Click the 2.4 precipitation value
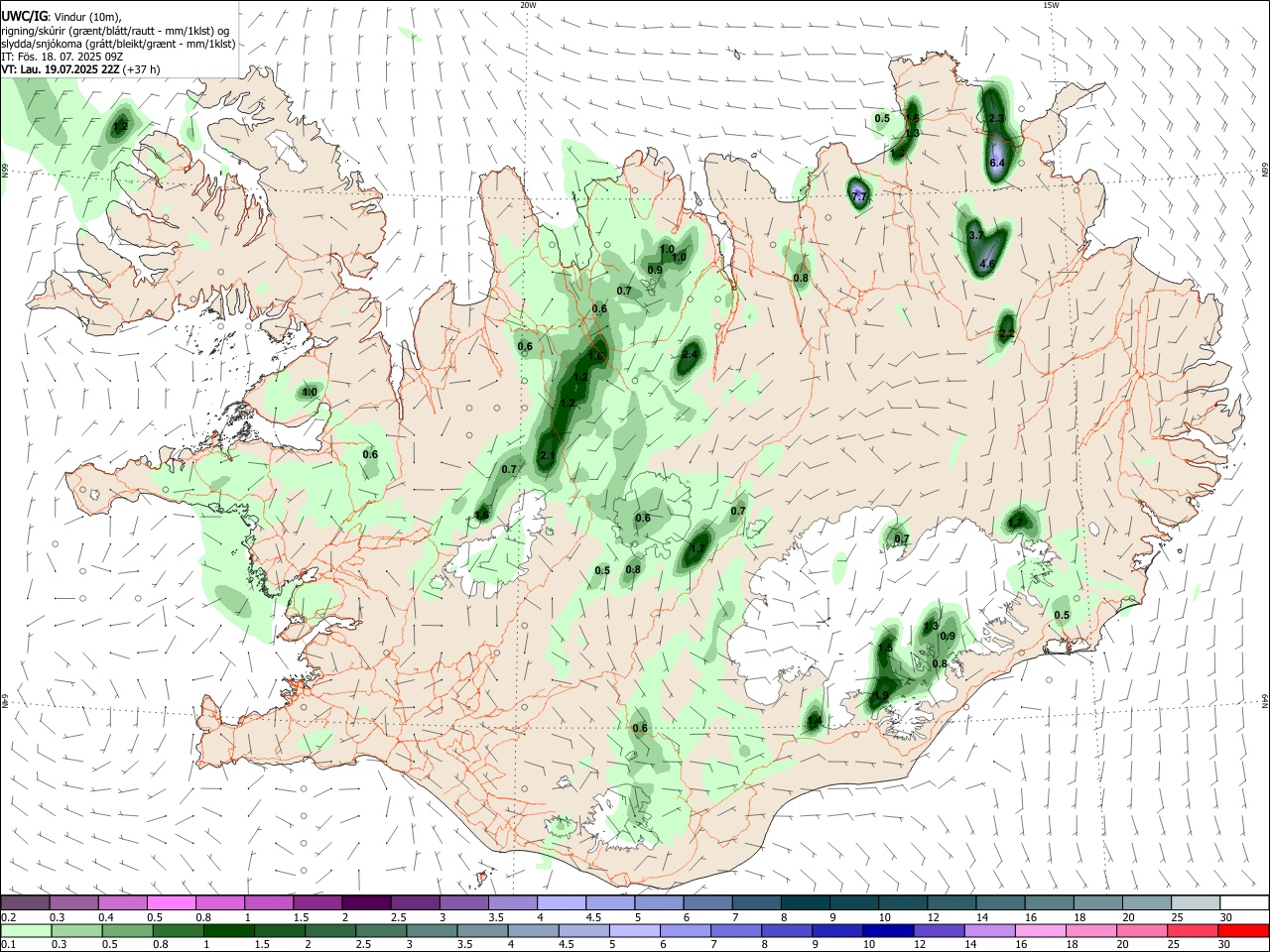The image size is (1270, 952). click(692, 354)
